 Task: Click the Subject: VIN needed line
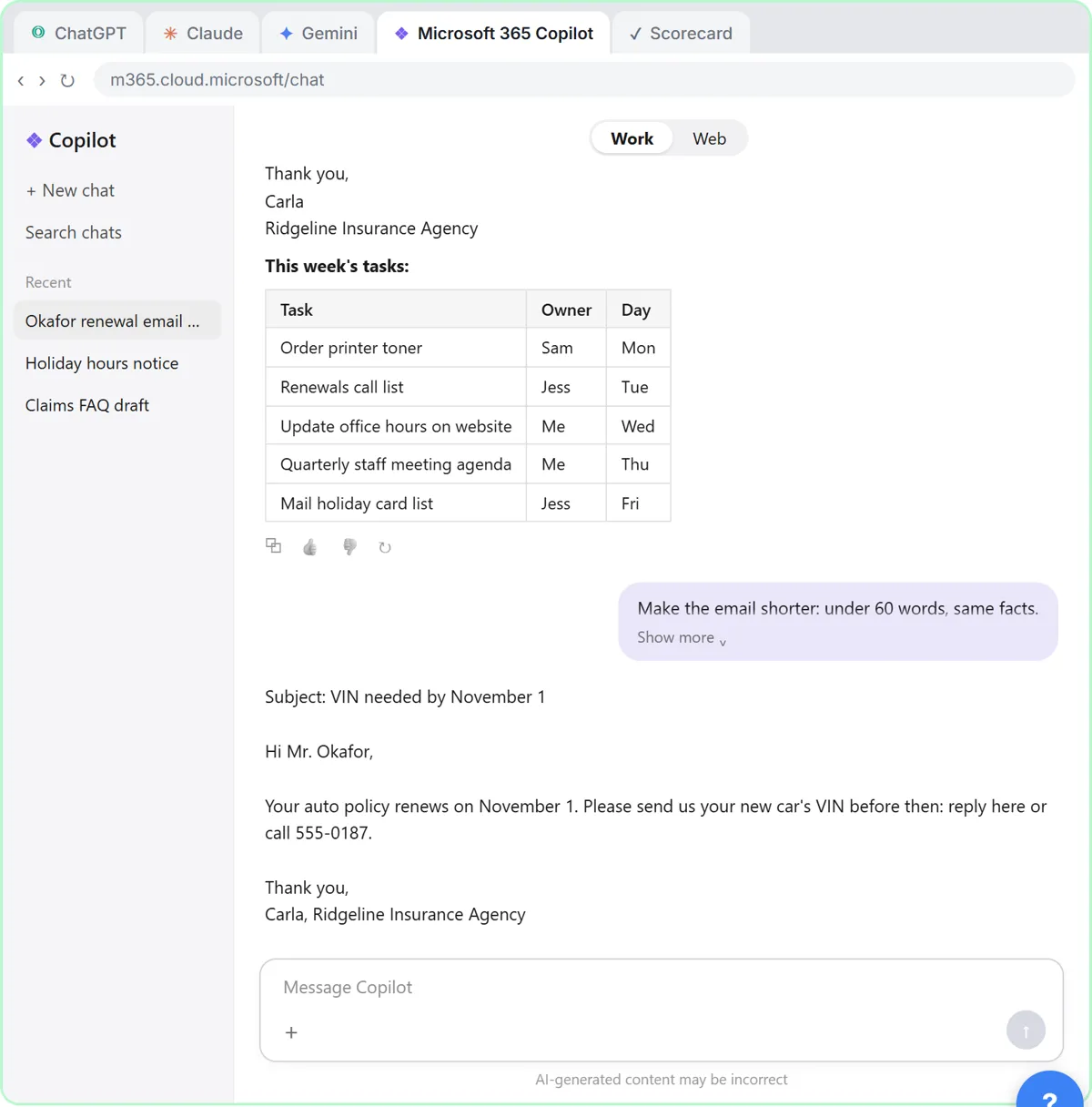click(x=405, y=697)
